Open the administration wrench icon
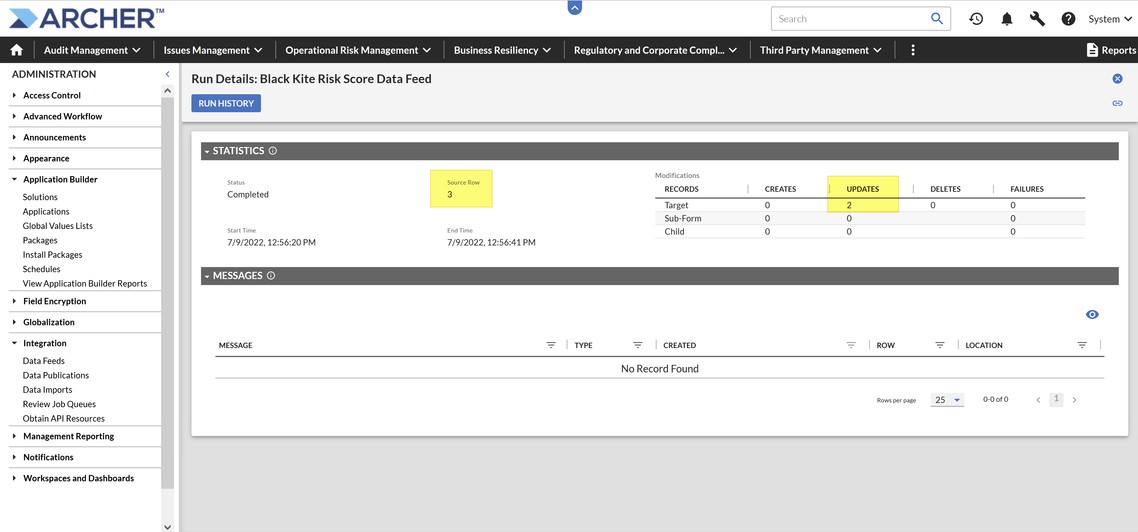Image resolution: width=1138 pixels, height=532 pixels. tap(1037, 19)
